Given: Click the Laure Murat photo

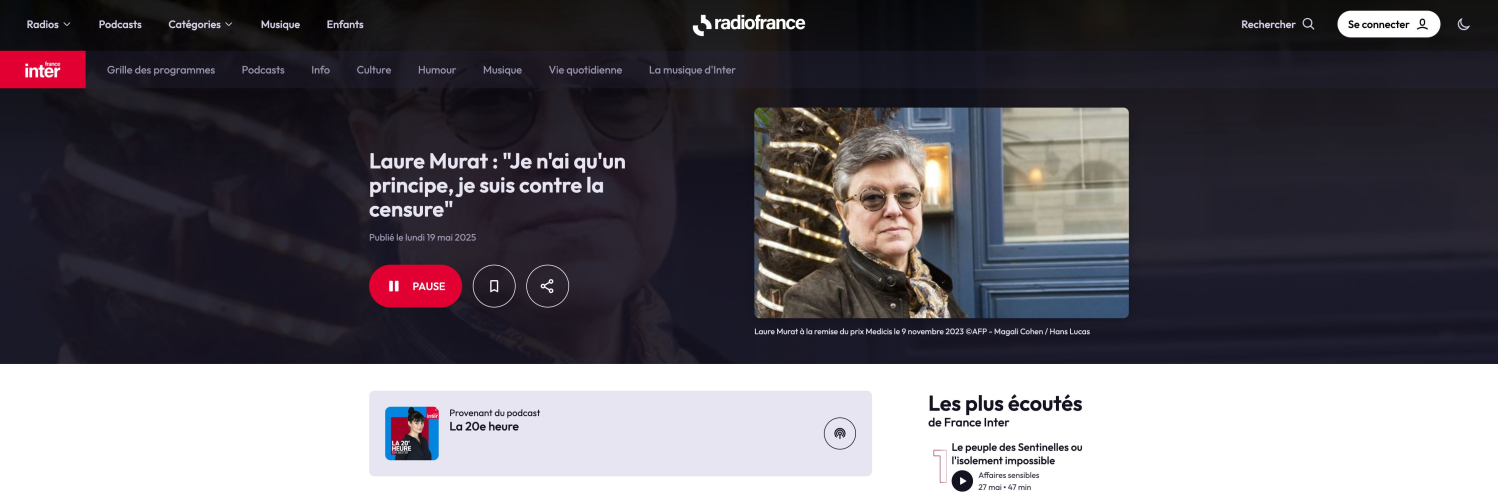Looking at the screenshot, I should [941, 213].
